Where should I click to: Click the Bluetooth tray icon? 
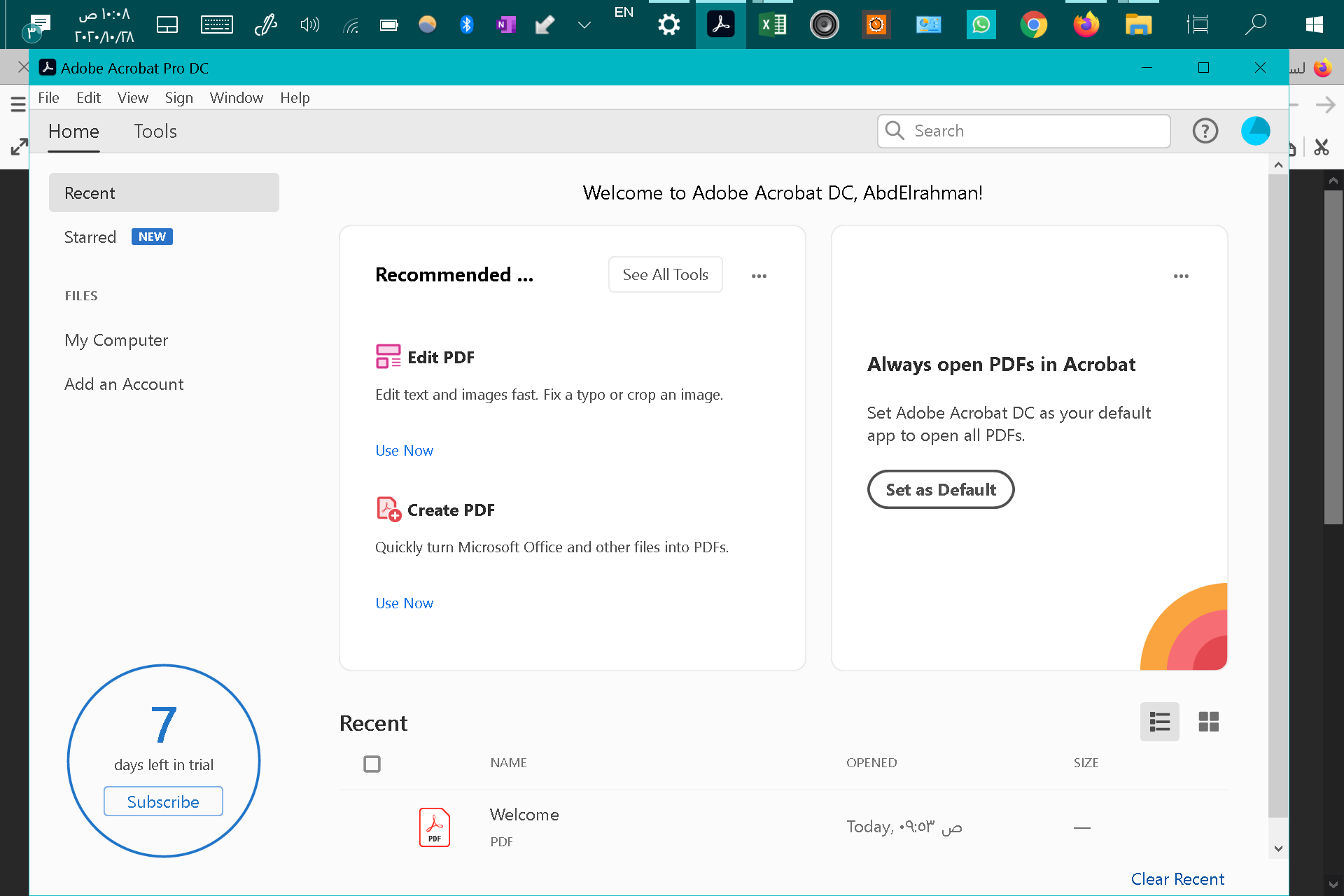[x=466, y=25]
